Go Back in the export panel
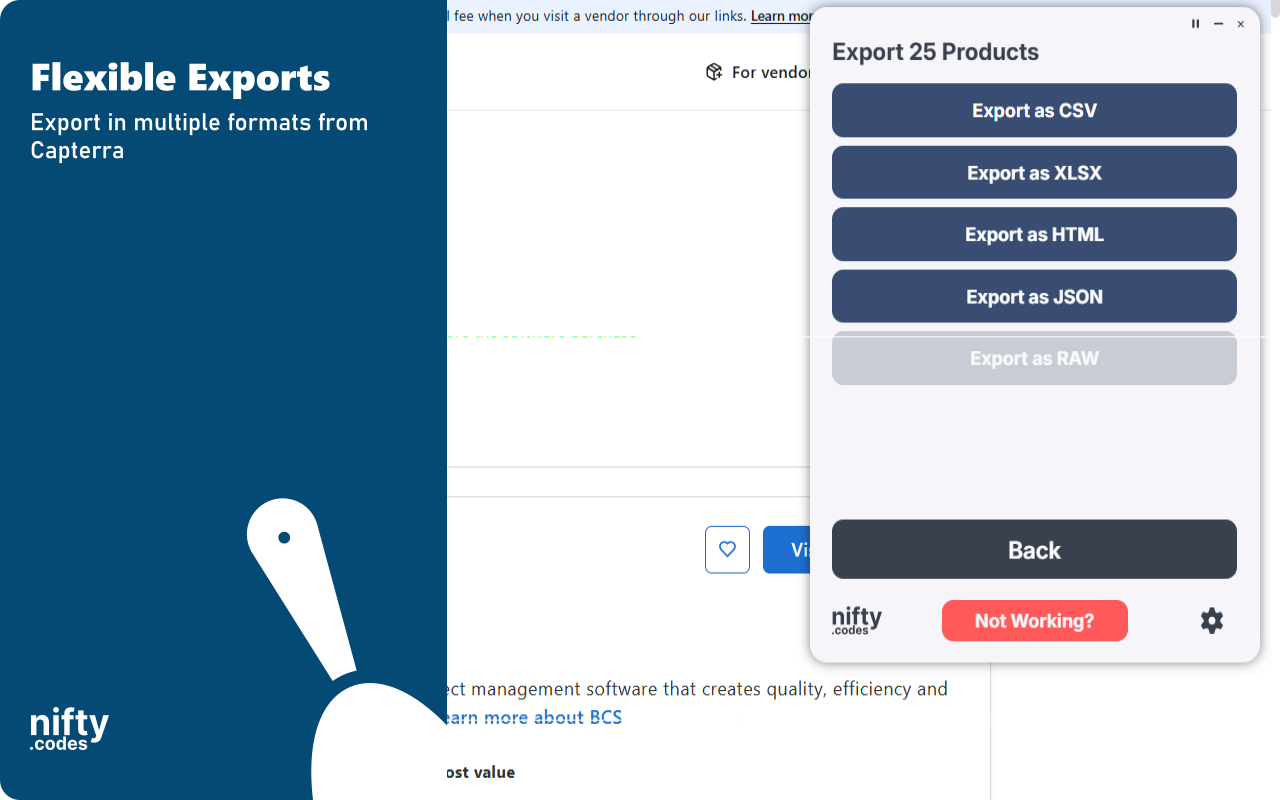Image resolution: width=1280 pixels, height=800 pixels. tap(1034, 549)
